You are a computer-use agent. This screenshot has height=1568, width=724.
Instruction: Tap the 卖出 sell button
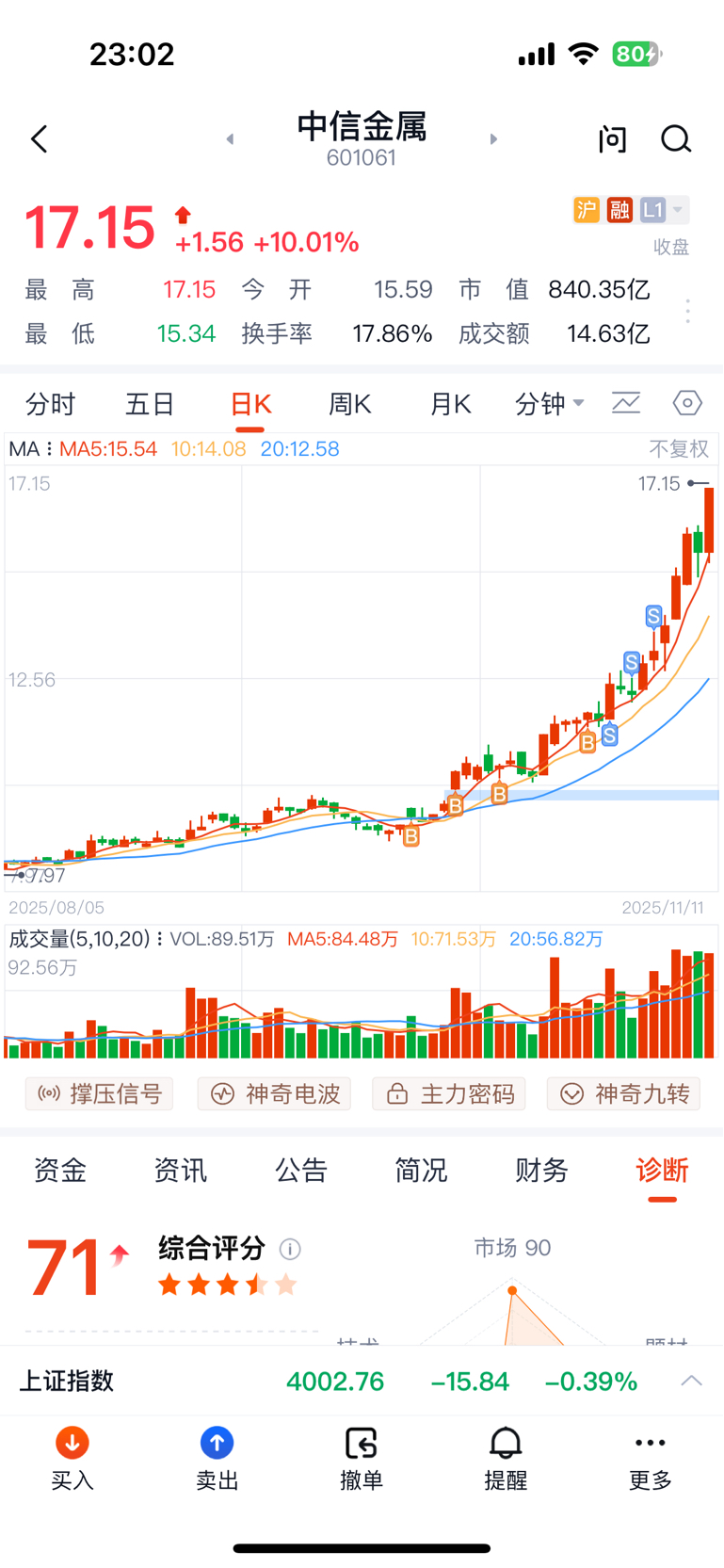coord(217,1459)
